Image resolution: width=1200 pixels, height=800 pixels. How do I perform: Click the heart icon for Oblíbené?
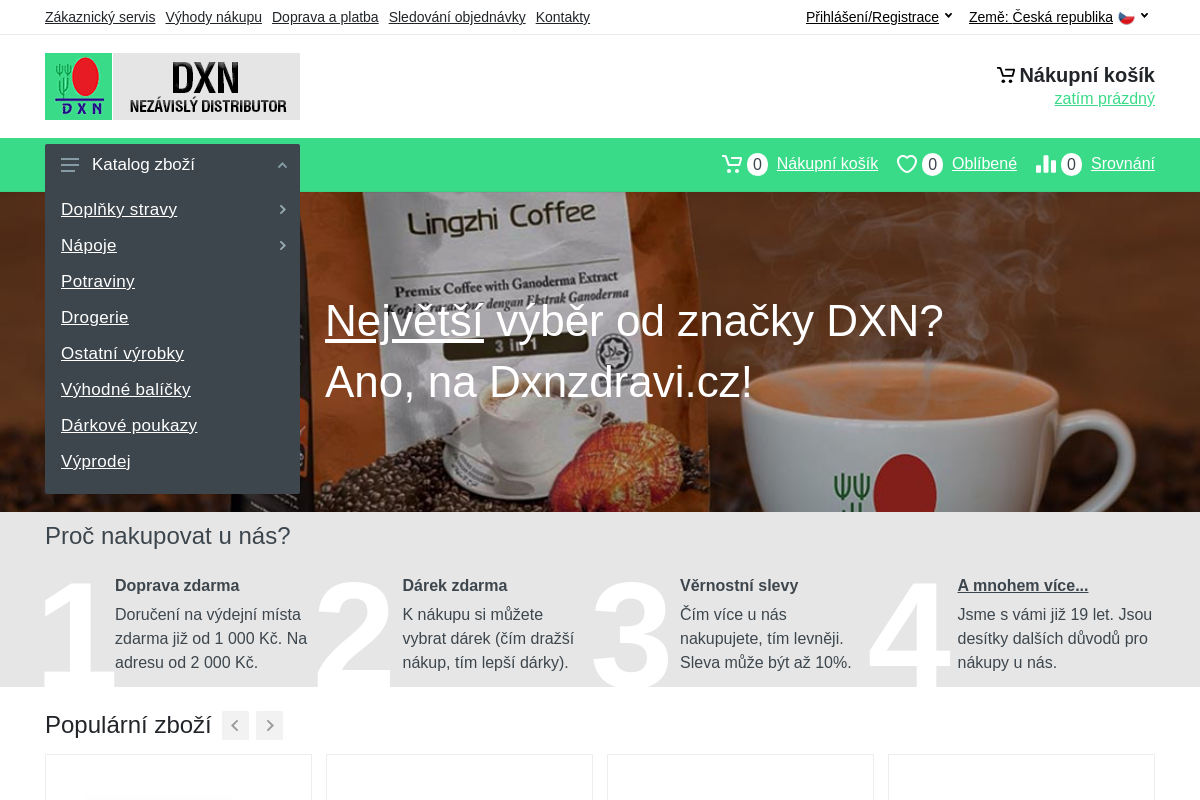click(907, 164)
